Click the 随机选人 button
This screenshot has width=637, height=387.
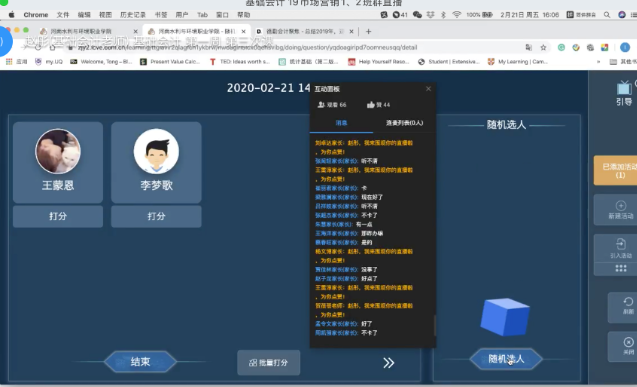(506, 359)
